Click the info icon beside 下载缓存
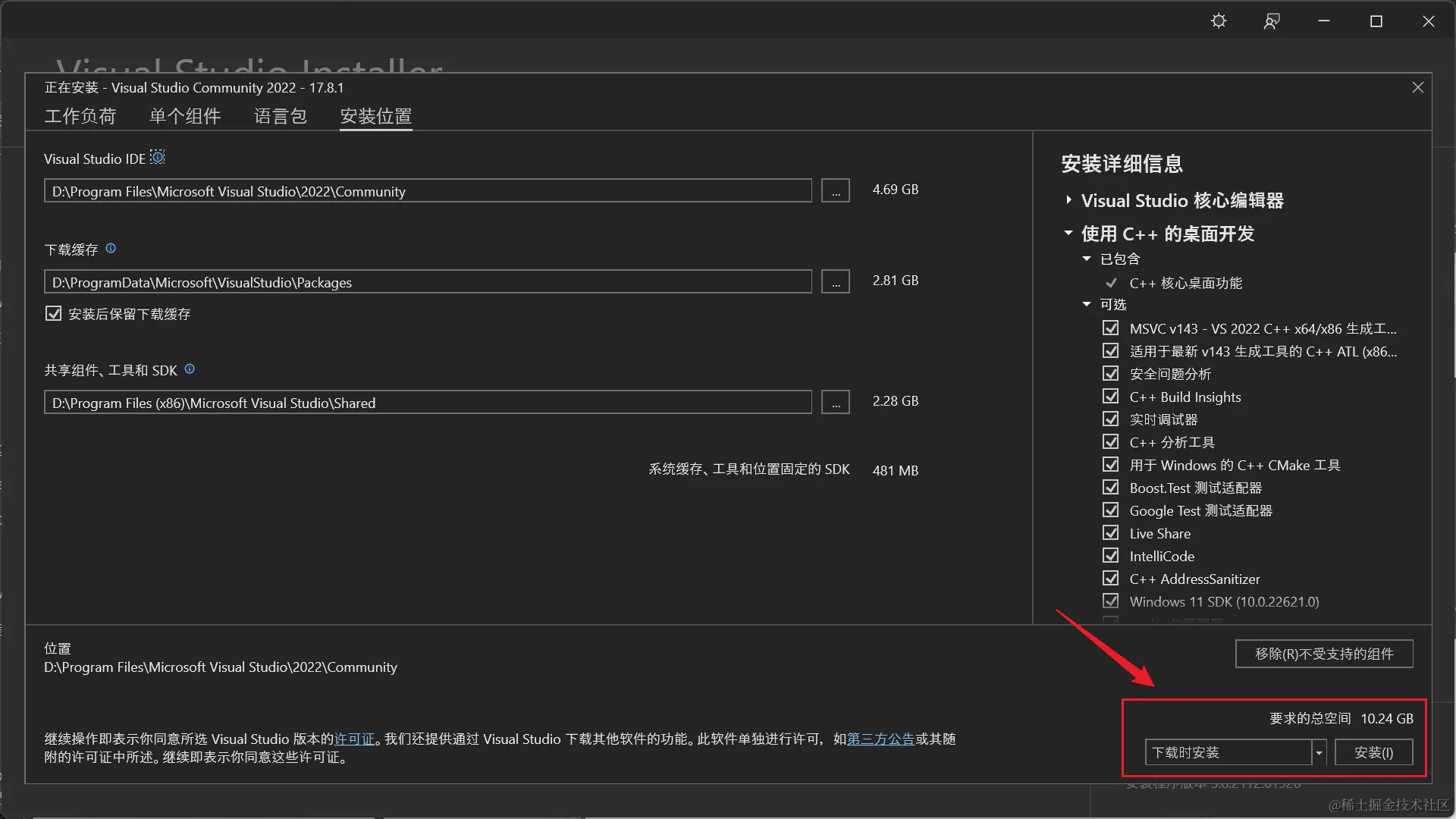 [111, 249]
